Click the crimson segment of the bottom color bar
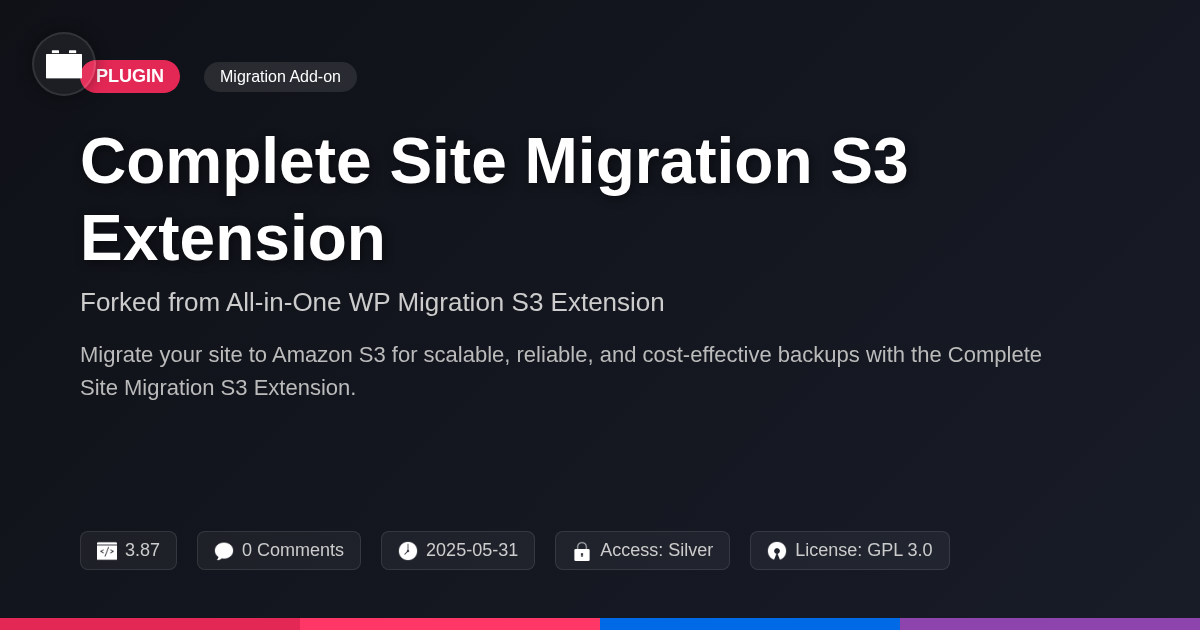Image resolution: width=1200 pixels, height=630 pixels. pyautogui.click(x=150, y=624)
